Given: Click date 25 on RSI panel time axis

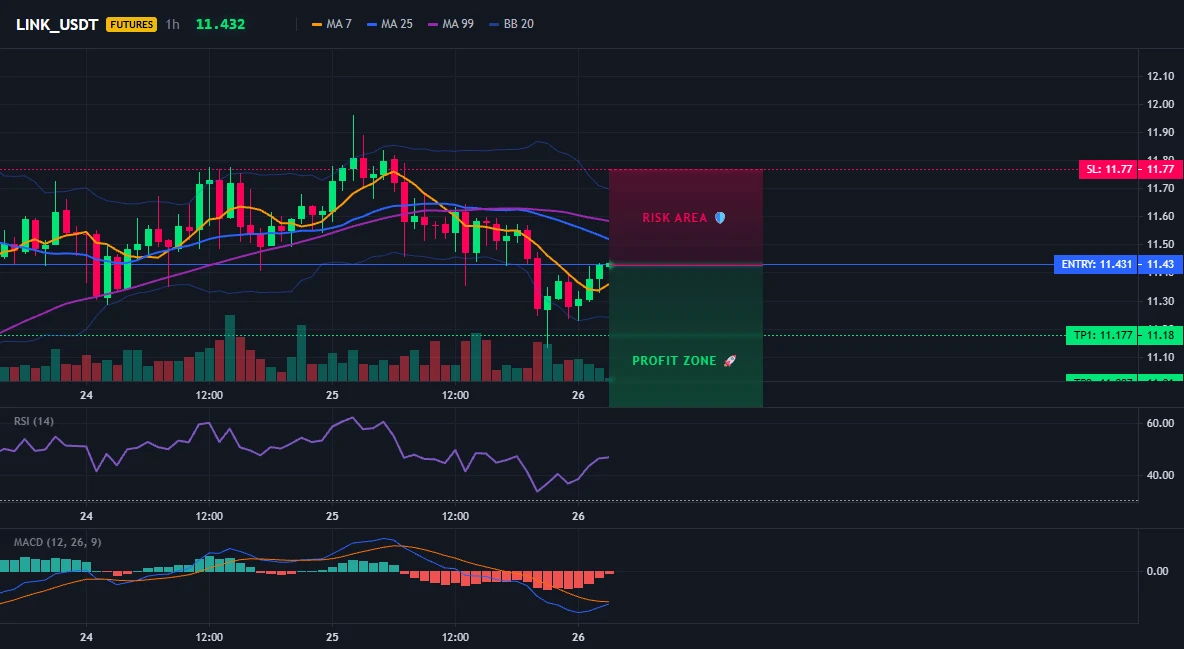Looking at the screenshot, I should pos(332,516).
